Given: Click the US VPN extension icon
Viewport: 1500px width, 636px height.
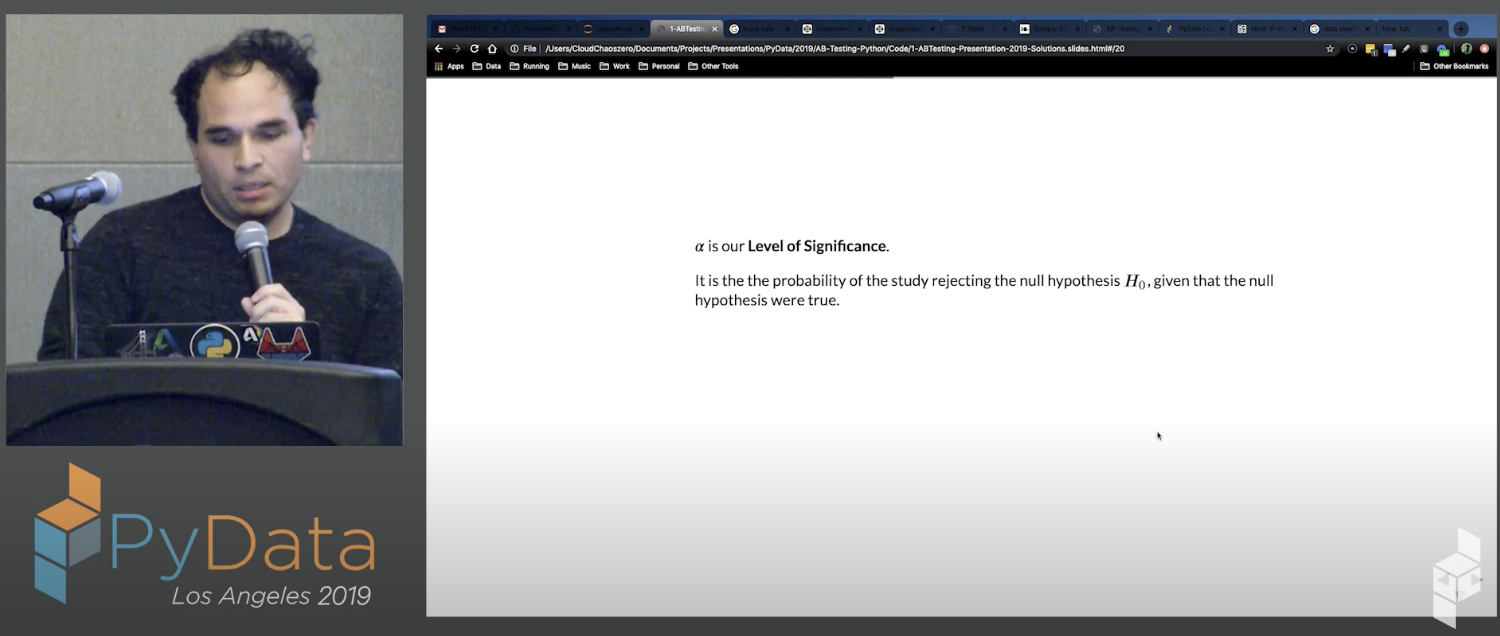Looking at the screenshot, I should (1443, 48).
